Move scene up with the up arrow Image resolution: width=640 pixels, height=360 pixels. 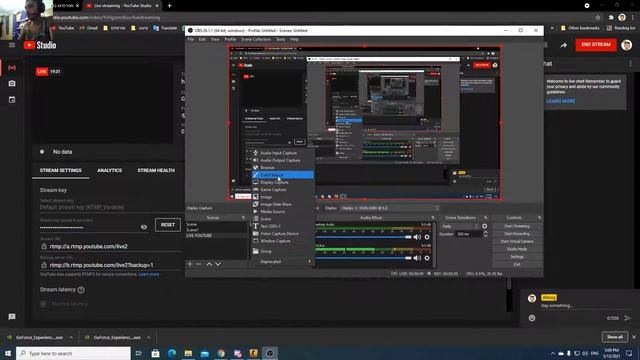tap(209, 264)
